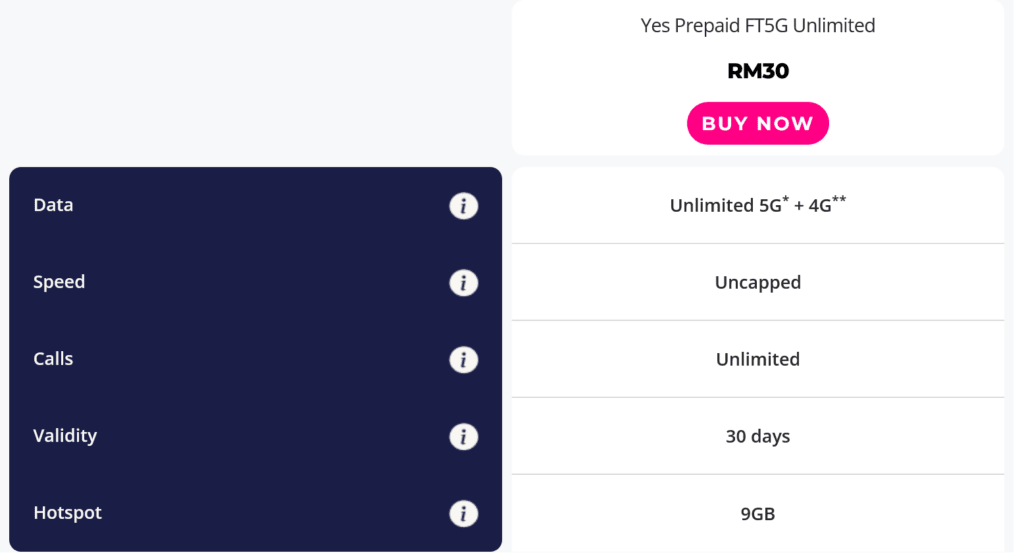This screenshot has width=1024, height=557.
Task: Open the Calls info tooltip icon
Action: coord(463,360)
